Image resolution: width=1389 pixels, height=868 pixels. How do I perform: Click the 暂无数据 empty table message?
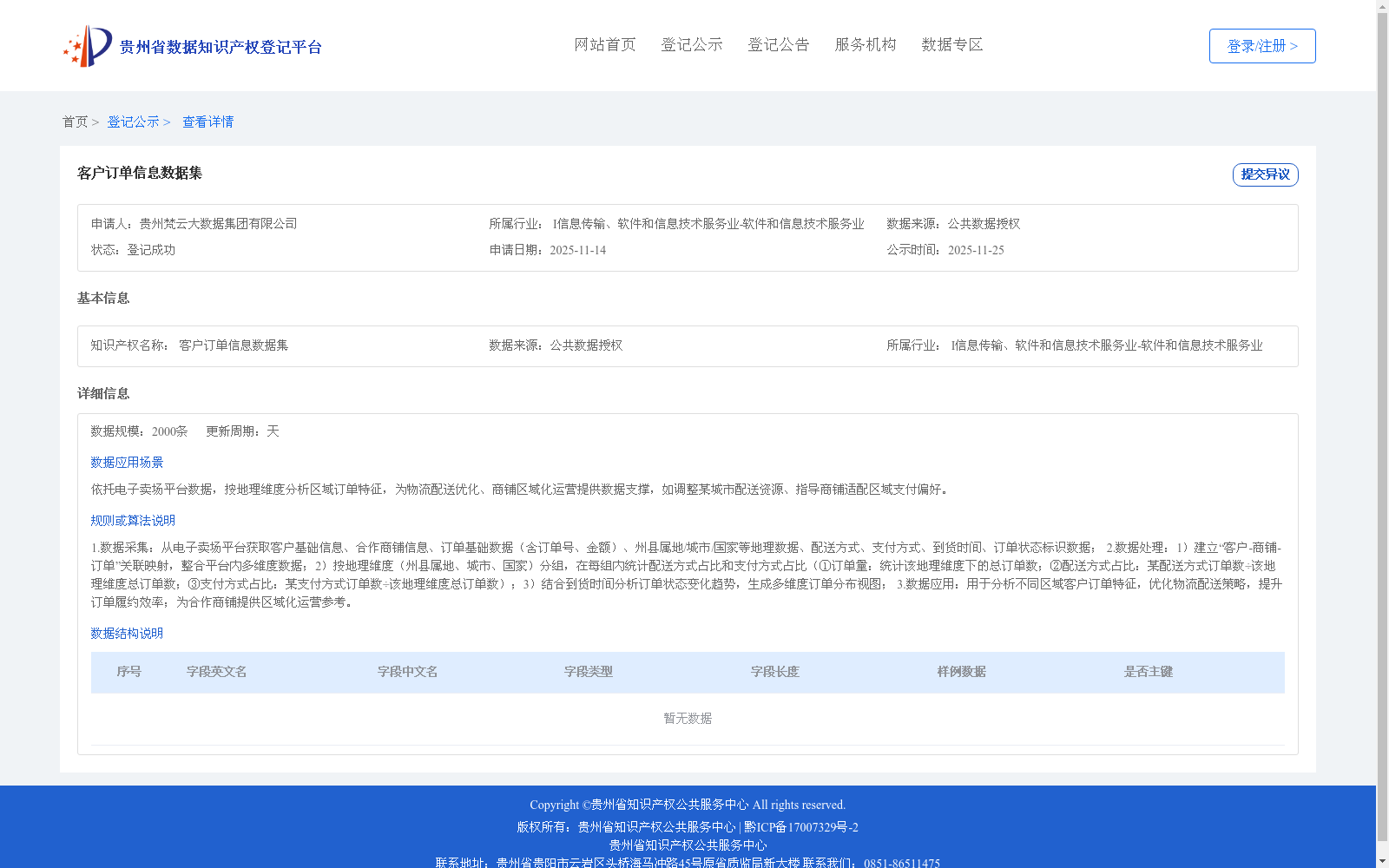[688, 719]
